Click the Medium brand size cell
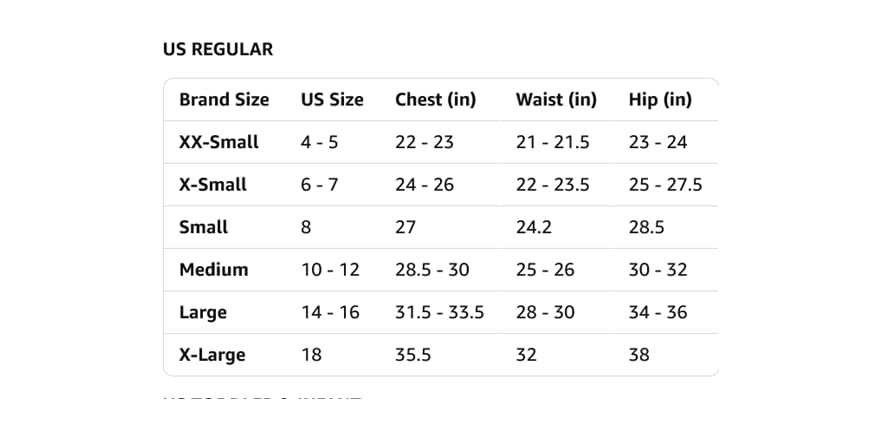The height and width of the screenshot is (441, 882). [213, 269]
